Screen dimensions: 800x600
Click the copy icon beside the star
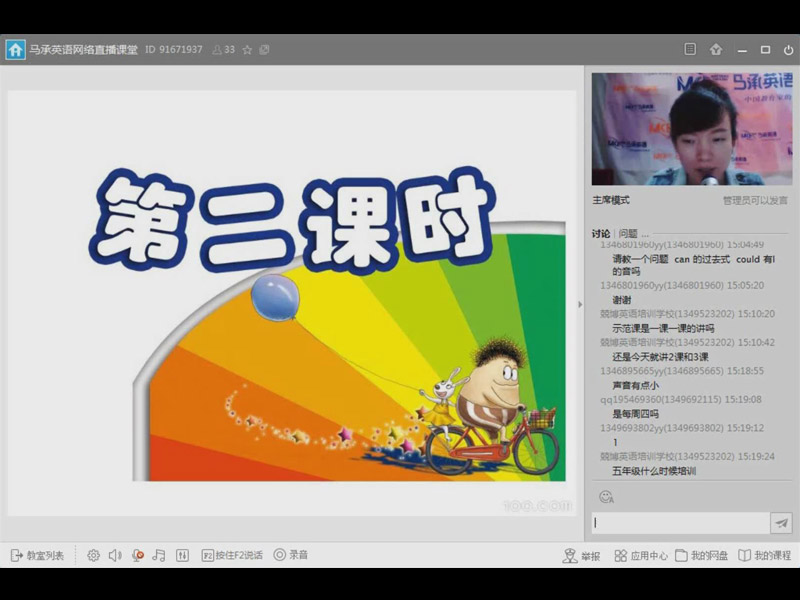pos(264,49)
